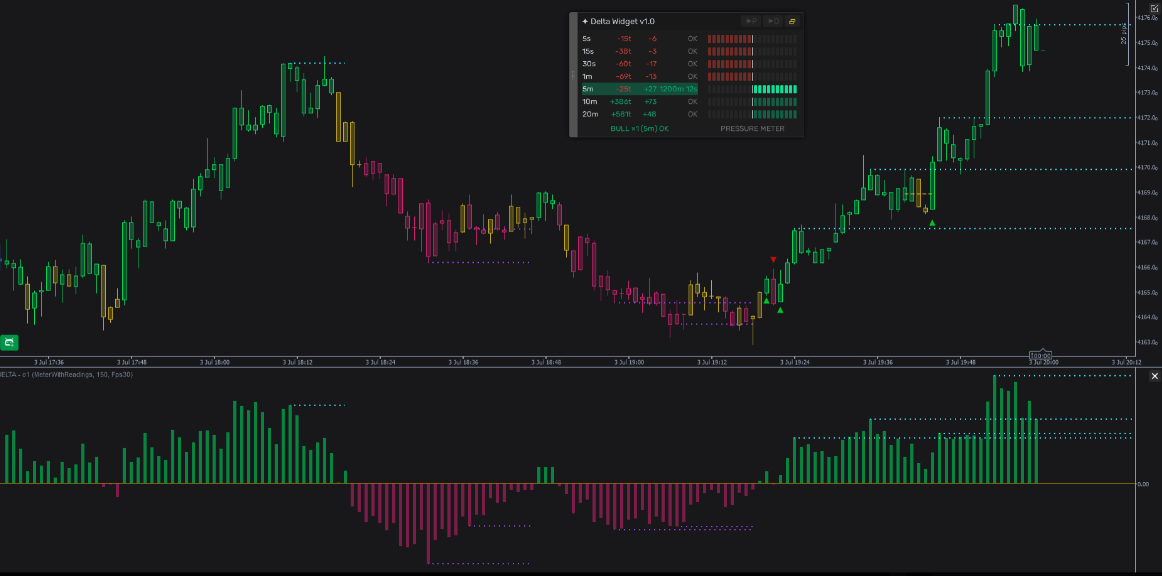Click the 0.00 zero-line label in delta panel

1143,484
